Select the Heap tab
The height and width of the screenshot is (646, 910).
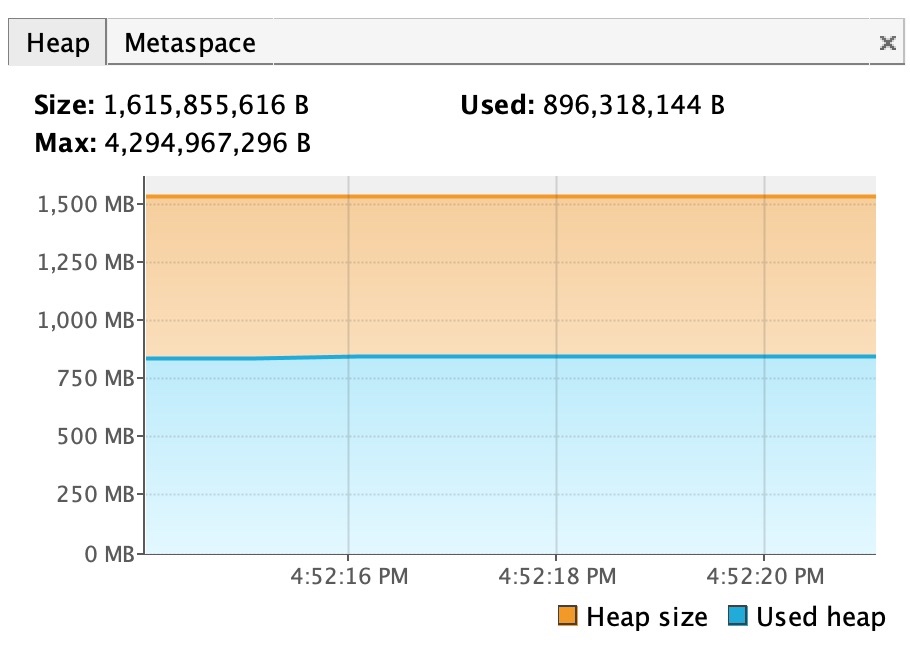pos(57,43)
